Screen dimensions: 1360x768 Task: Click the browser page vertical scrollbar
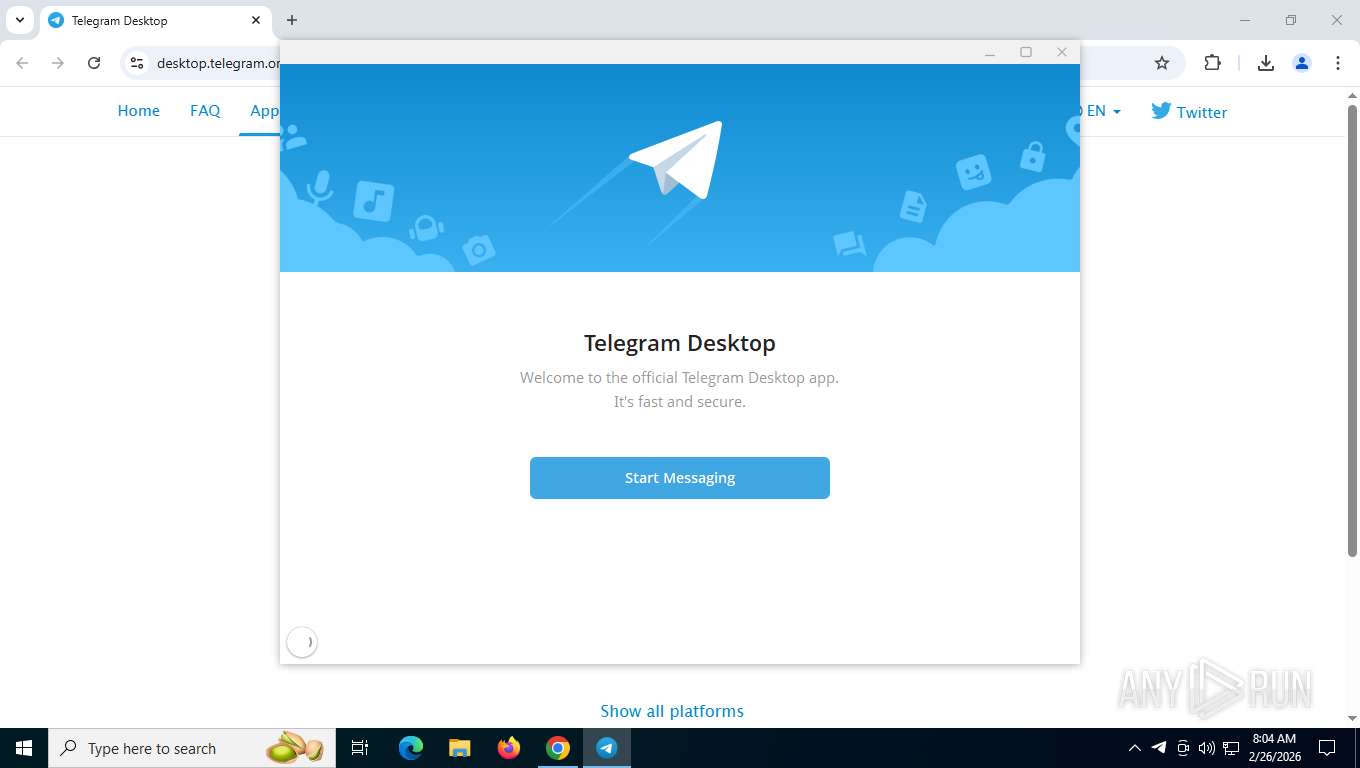point(1352,330)
